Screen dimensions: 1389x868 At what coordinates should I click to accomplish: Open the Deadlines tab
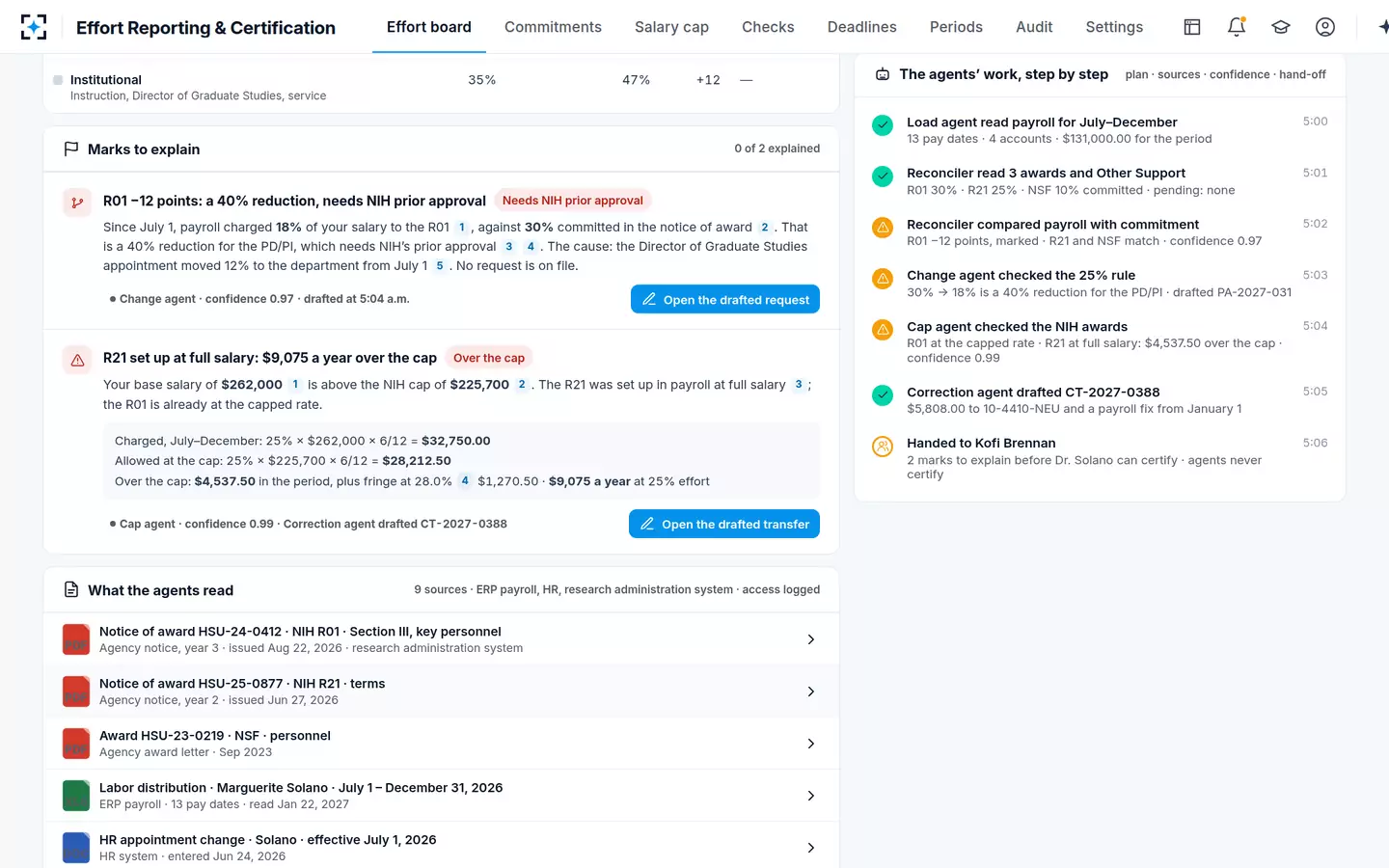pyautogui.click(x=862, y=27)
